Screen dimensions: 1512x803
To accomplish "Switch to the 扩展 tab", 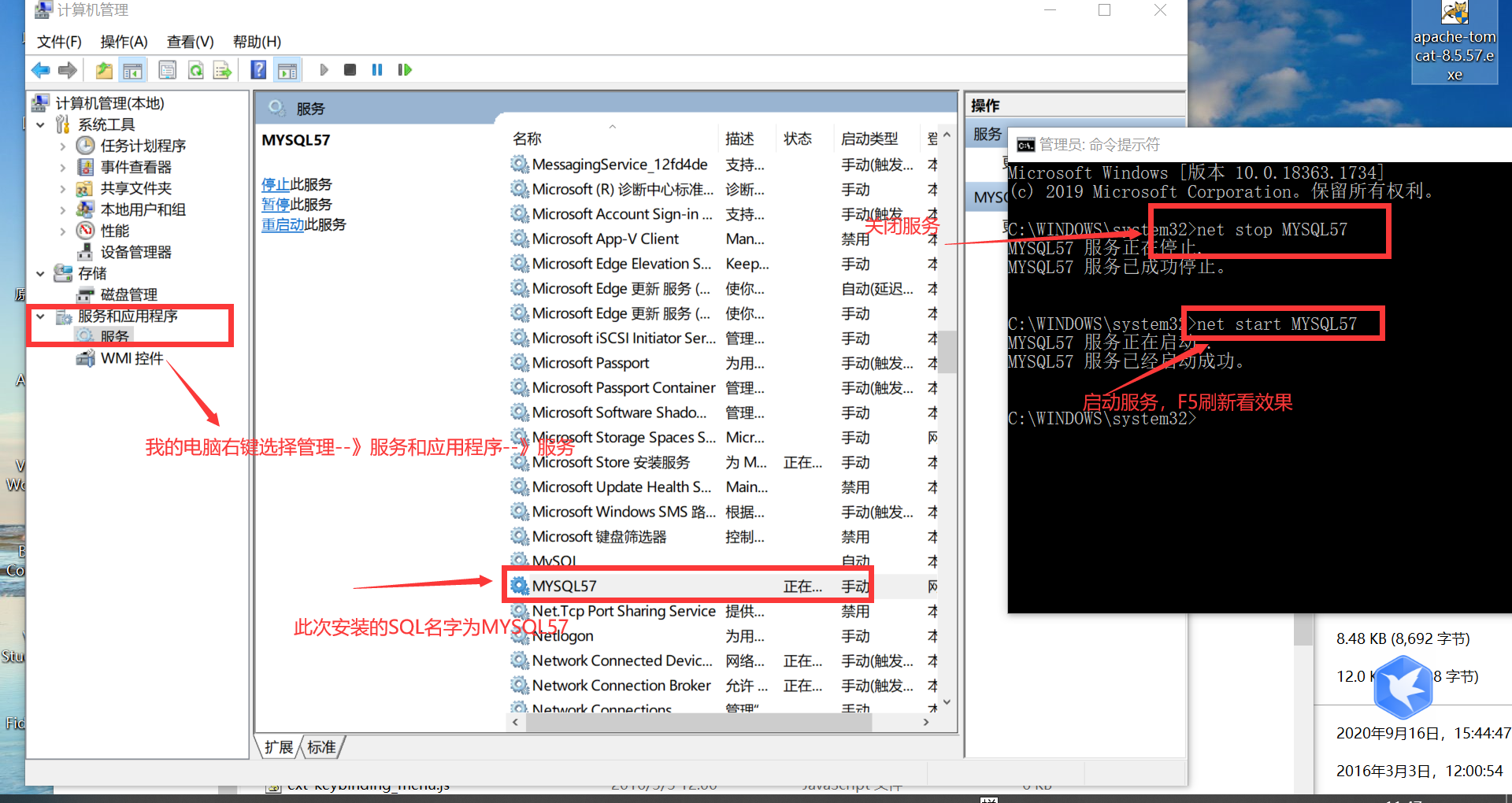I will point(279,747).
